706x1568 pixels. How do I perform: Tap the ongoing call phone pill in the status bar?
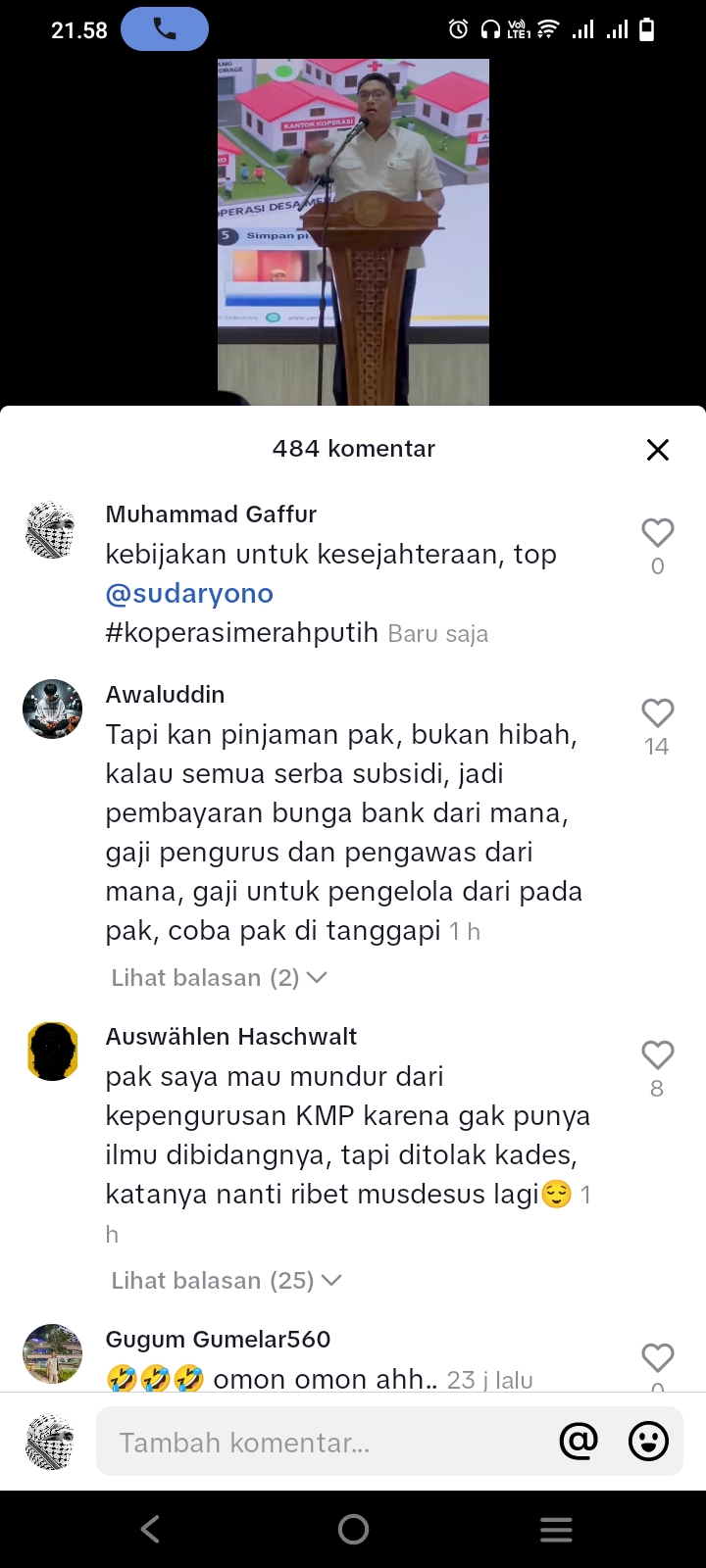tap(165, 29)
